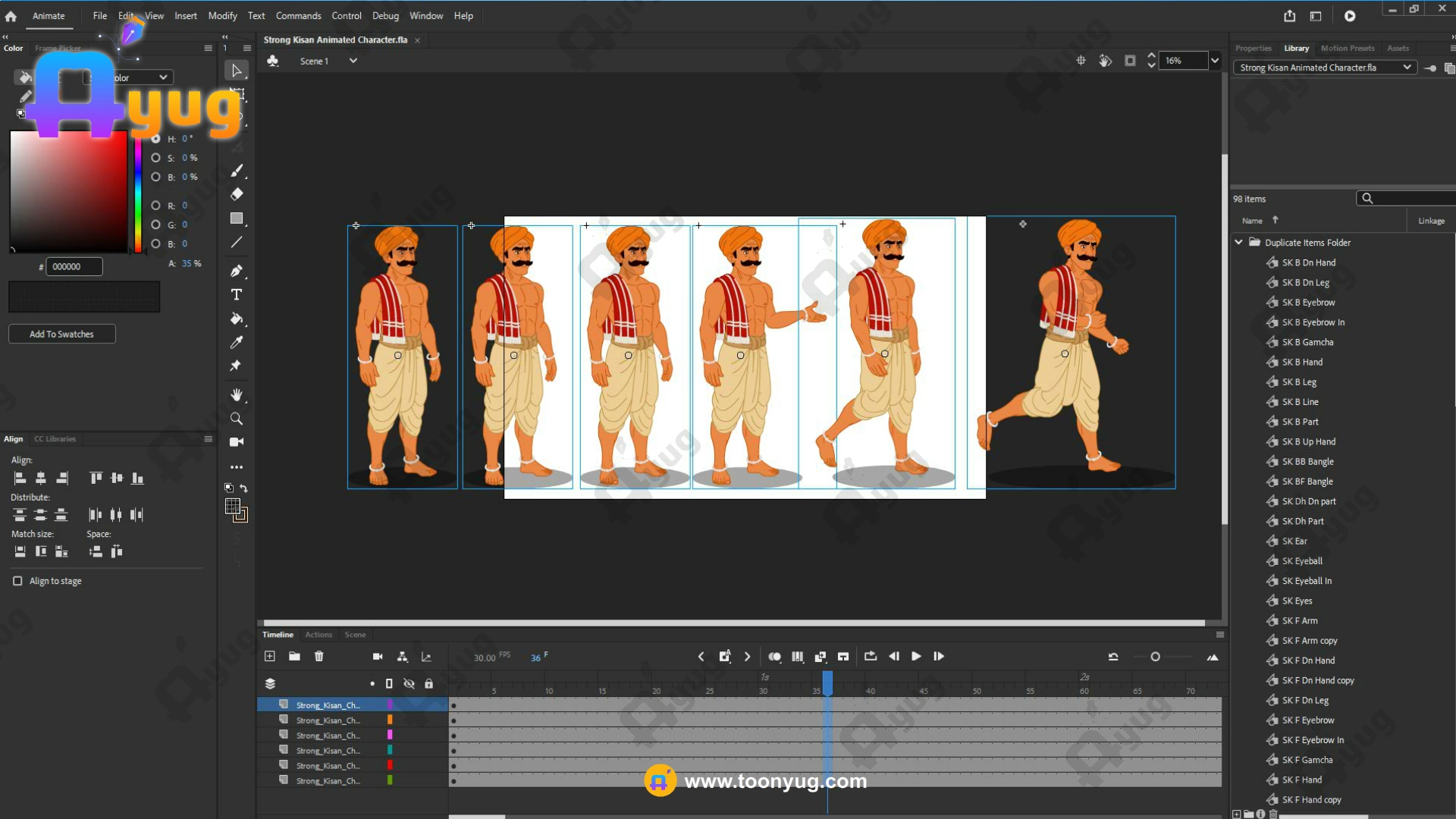Open the stage zoom percentage dropdown
Screen dimensions: 1456x819
[x=1215, y=61]
